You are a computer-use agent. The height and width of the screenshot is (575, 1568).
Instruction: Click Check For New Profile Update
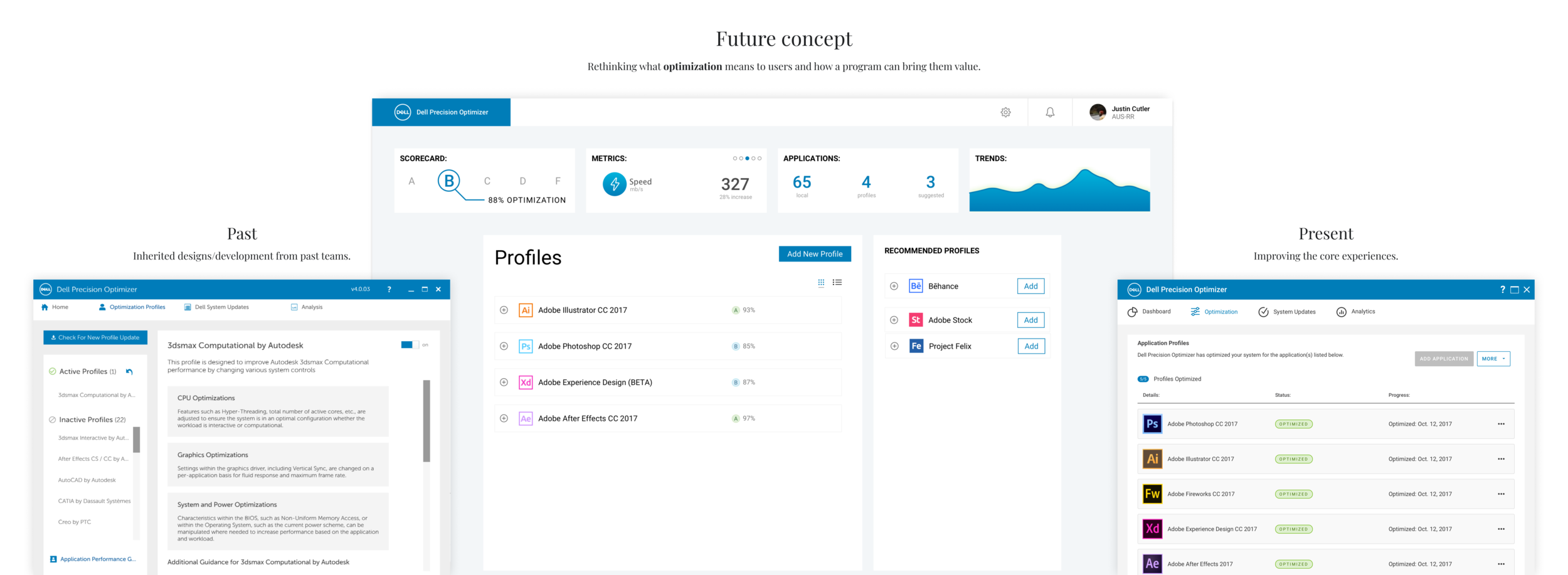(95, 337)
